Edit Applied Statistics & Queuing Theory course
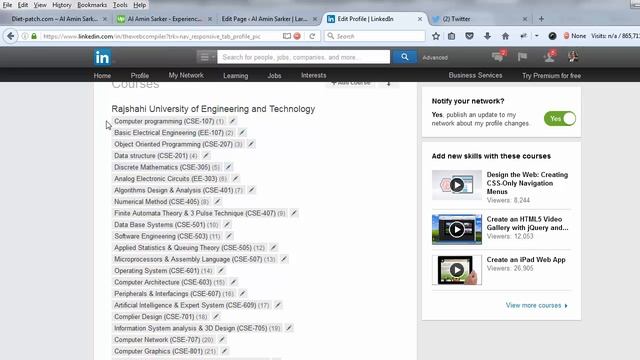Image resolution: width=640 pixels, height=360 pixels. pos(273,247)
